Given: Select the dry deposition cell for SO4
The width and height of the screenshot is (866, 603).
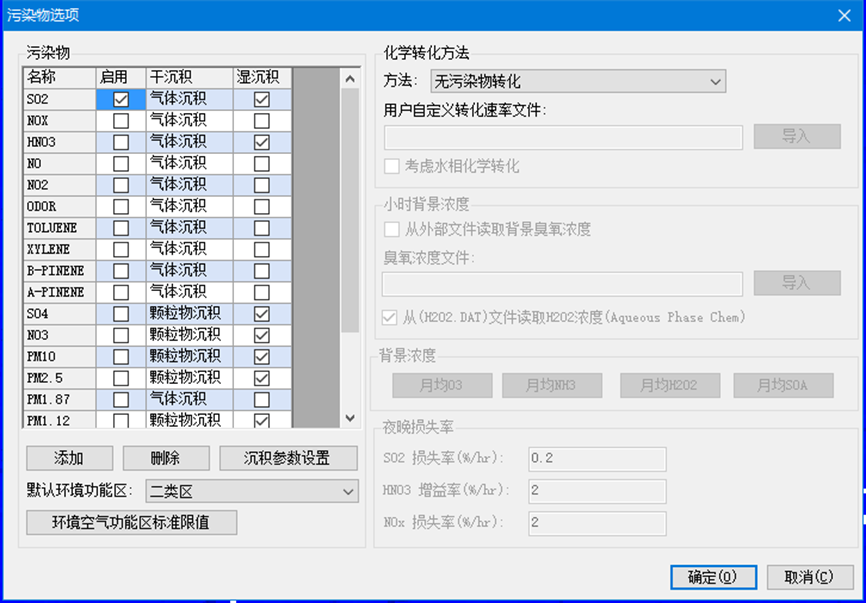Looking at the screenshot, I should tap(189, 314).
